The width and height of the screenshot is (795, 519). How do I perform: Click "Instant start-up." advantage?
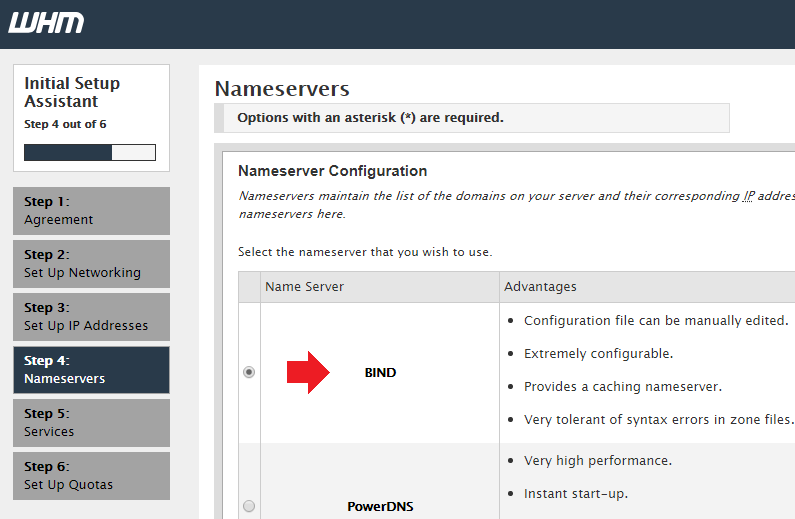click(x=576, y=494)
